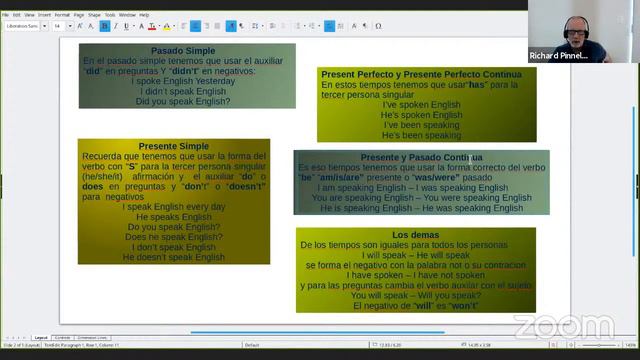Click the document modified indicator icon
640x360 pixels.
pos(553,345)
